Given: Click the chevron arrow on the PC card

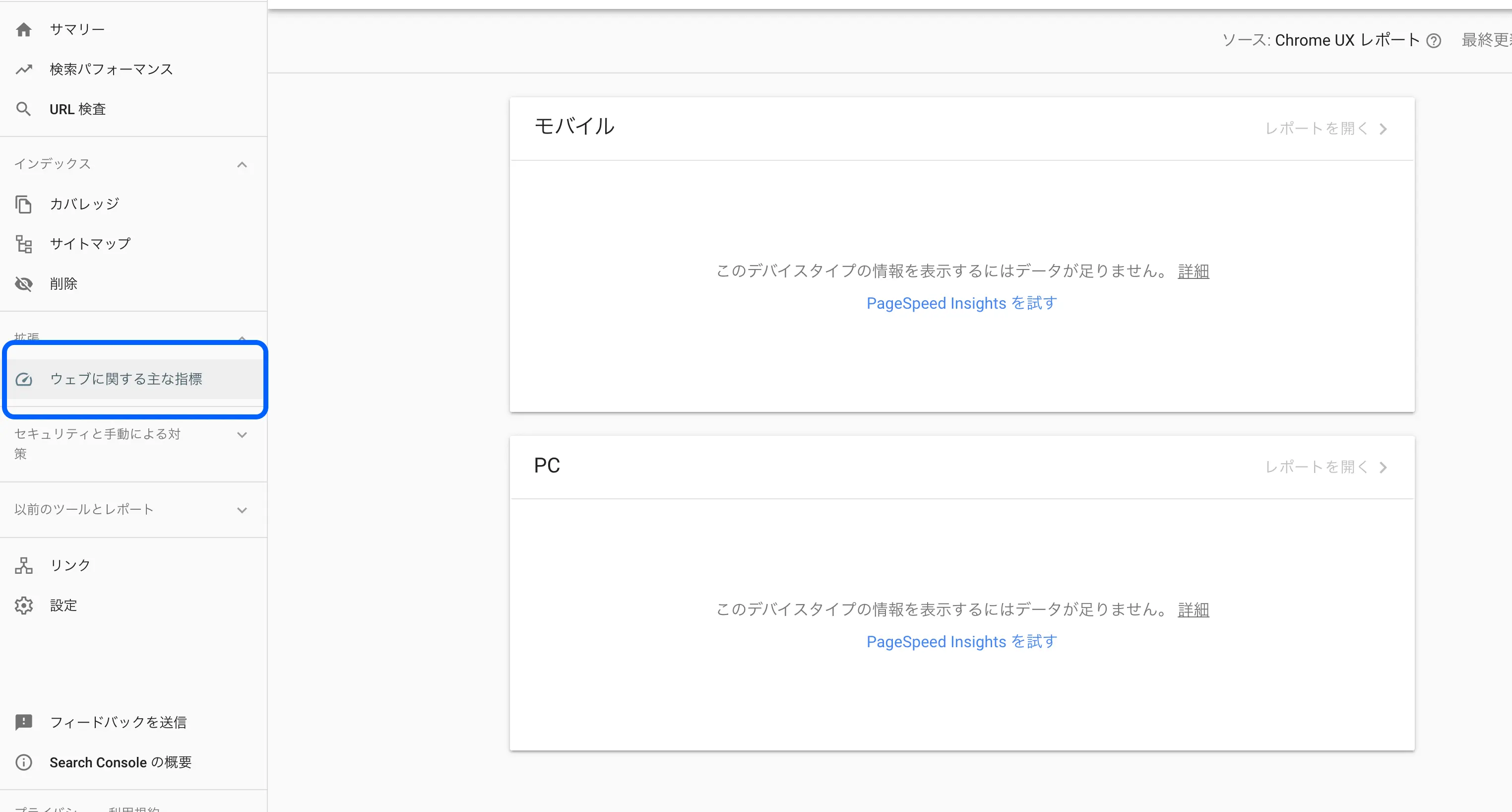Looking at the screenshot, I should point(1384,468).
